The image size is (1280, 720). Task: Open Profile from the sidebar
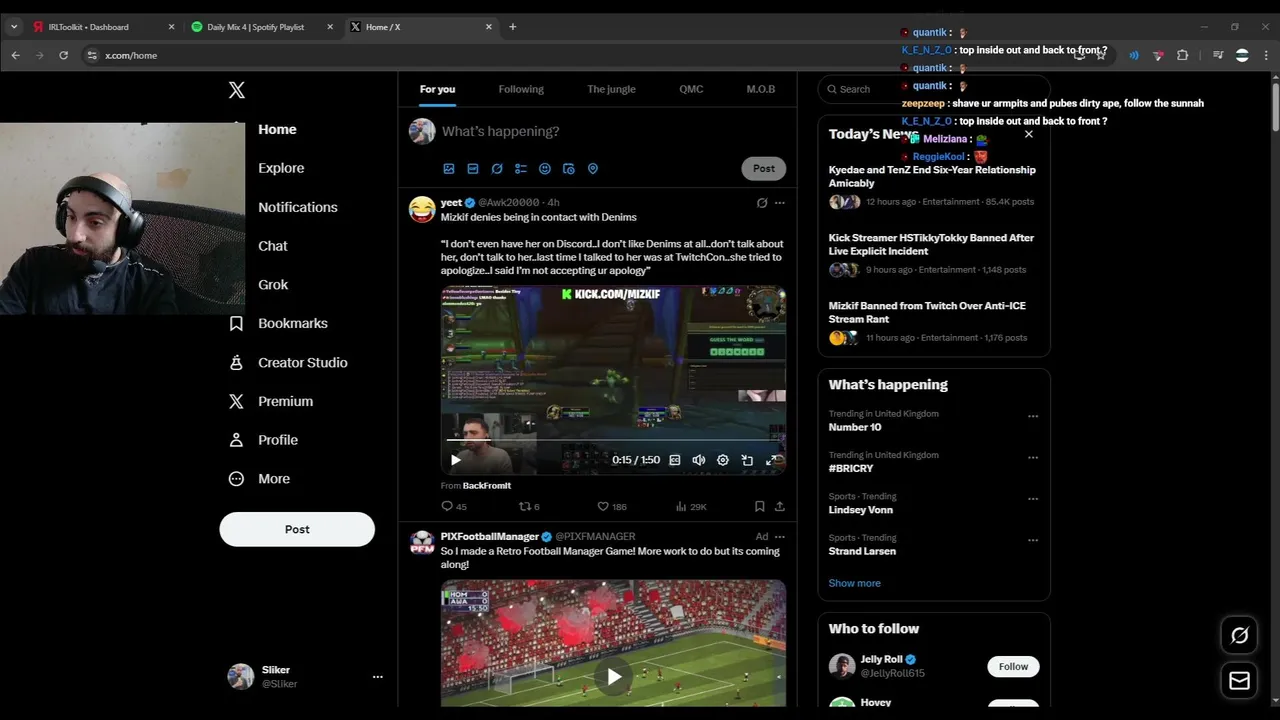(x=264, y=440)
